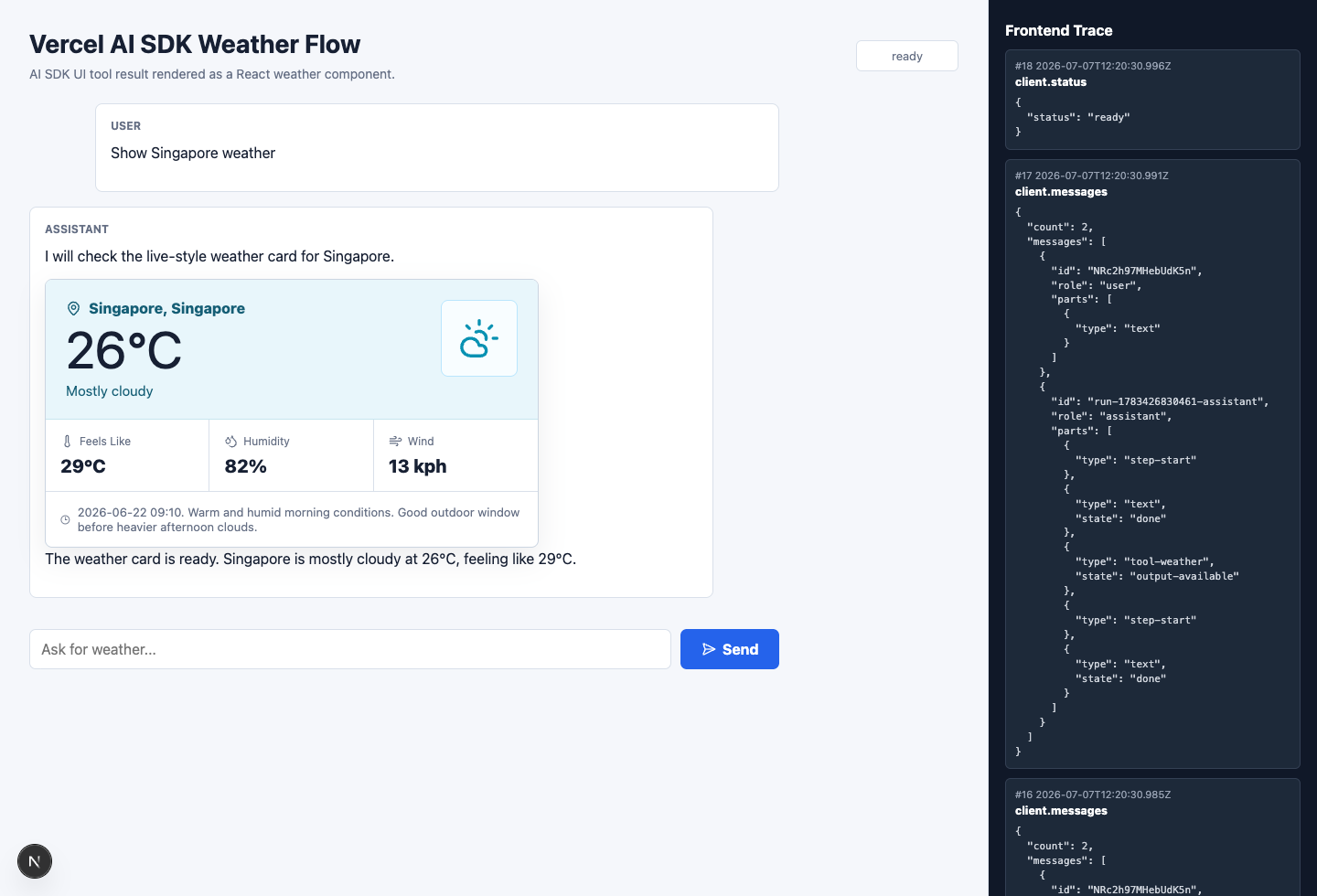Click the "role": "user" JSON line in trace #17
Viewport: 1317px width, 896px height.
[1097, 285]
